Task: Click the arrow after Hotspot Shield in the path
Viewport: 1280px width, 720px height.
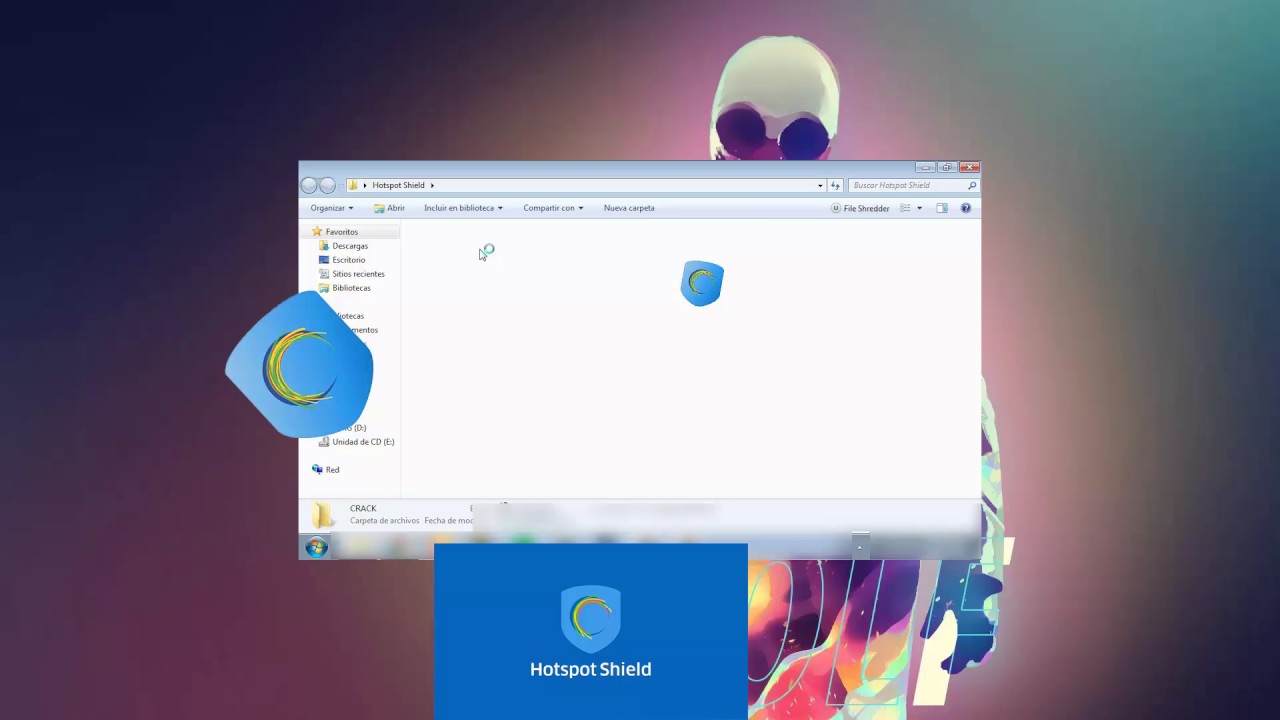Action: 432,185
